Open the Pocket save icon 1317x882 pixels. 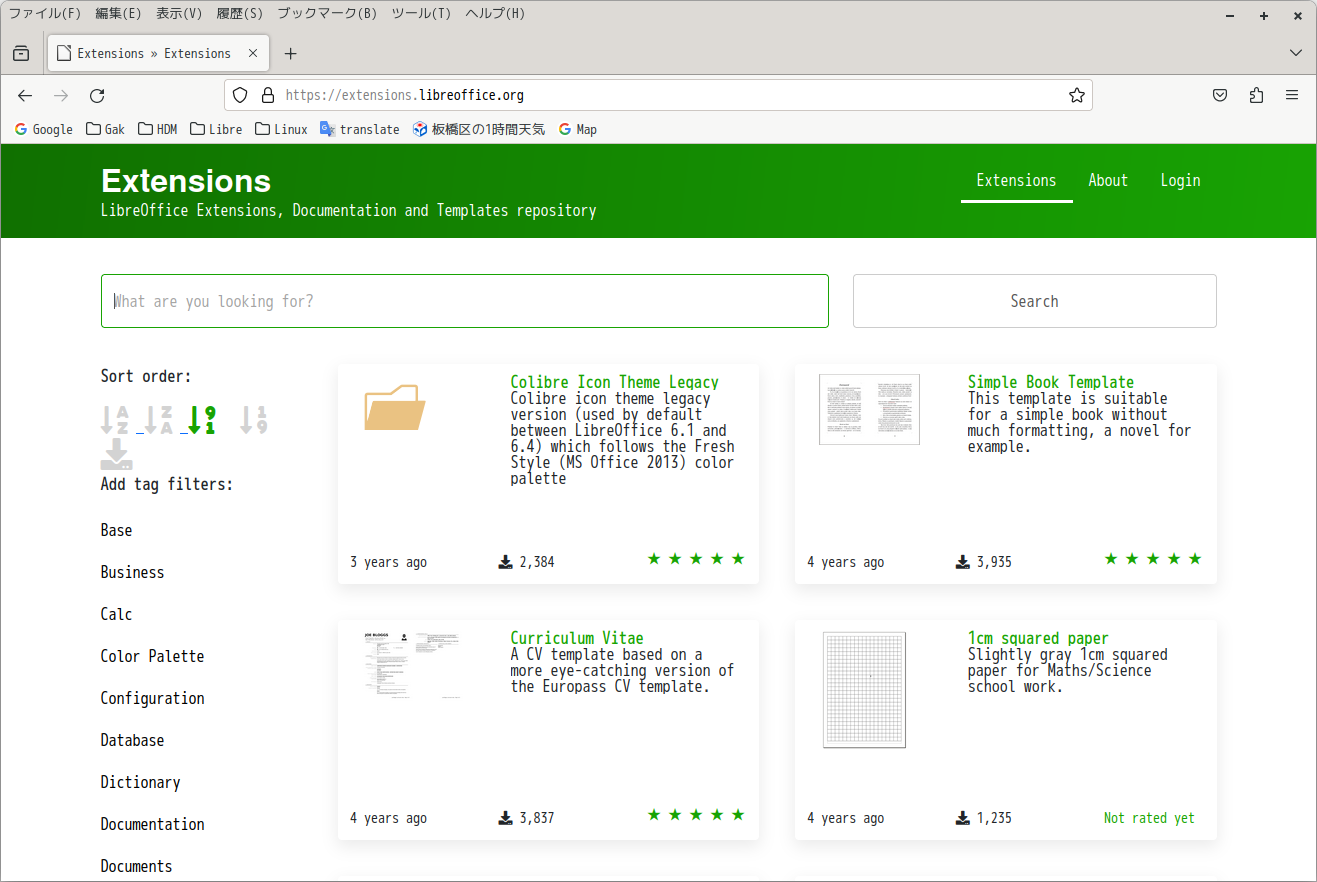1220,95
